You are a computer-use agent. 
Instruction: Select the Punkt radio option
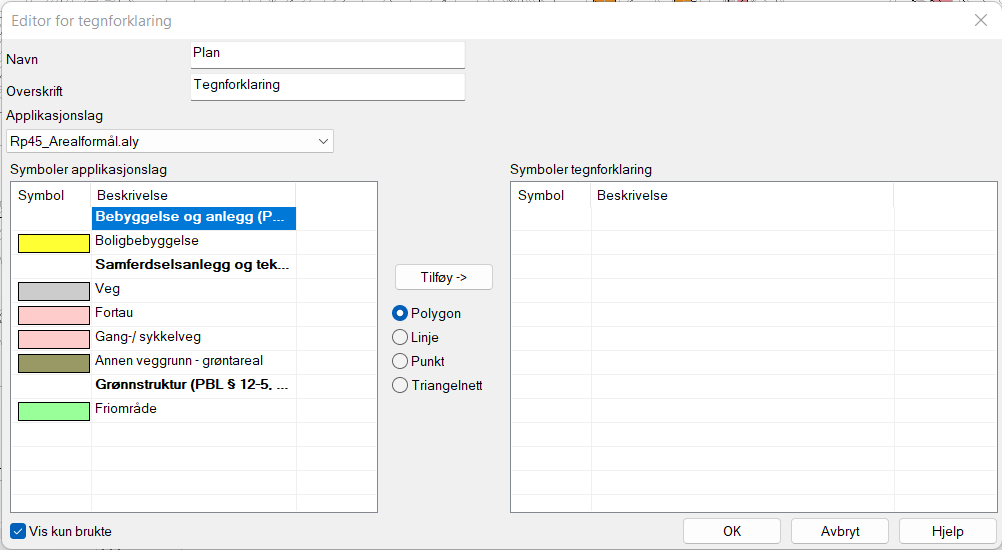tap(400, 361)
